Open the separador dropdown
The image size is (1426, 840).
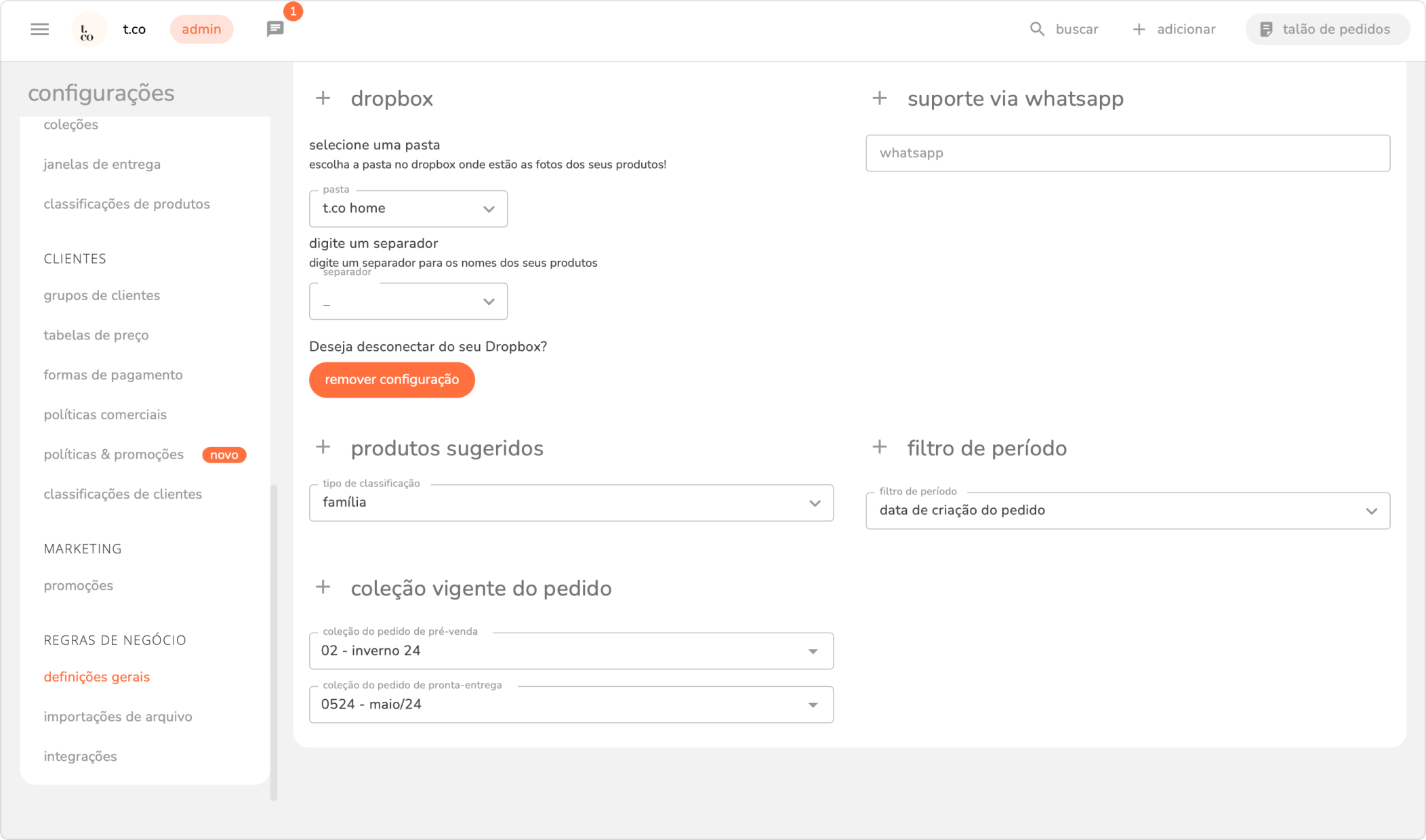[x=408, y=301]
